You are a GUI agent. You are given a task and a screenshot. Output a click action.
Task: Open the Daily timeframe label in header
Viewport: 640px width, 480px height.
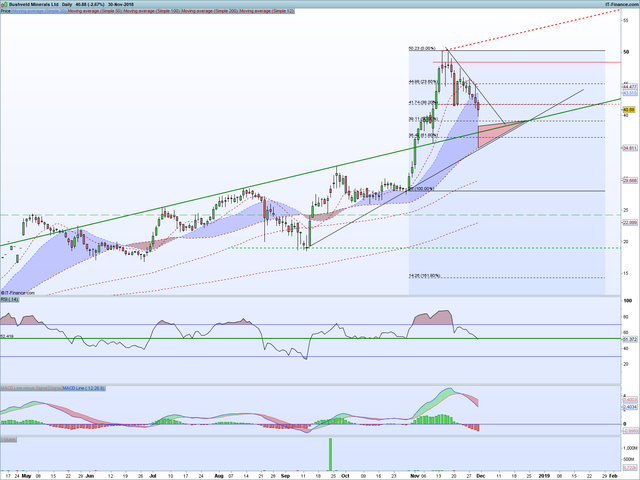(x=67, y=4)
